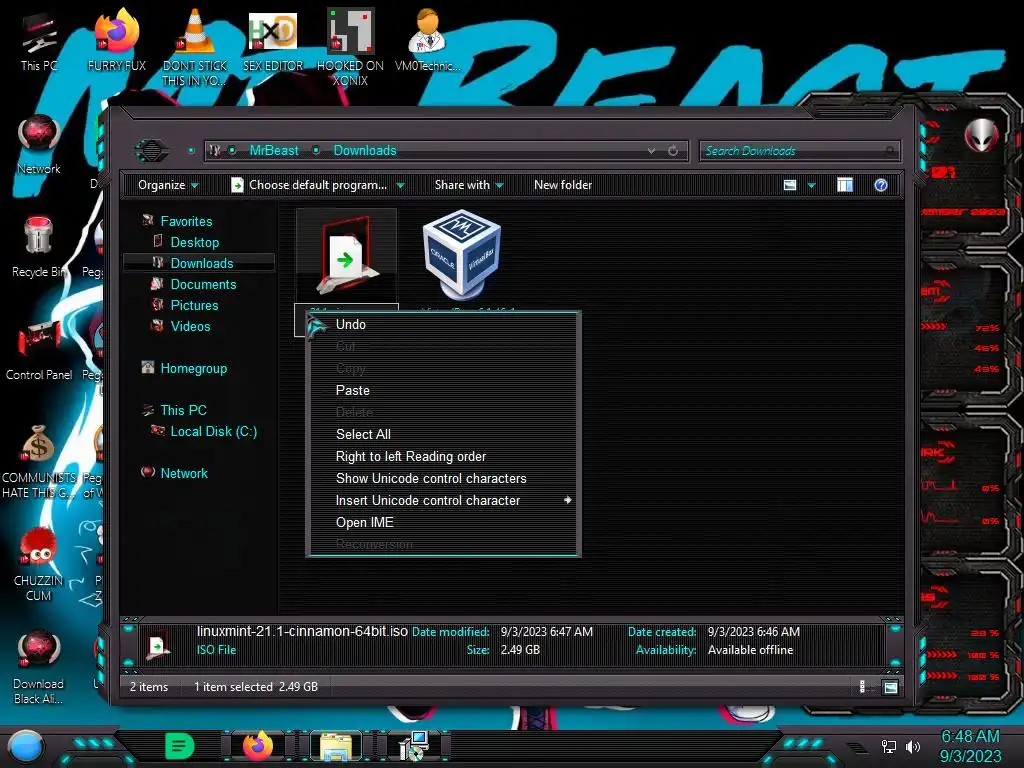Viewport: 1024px width, 768px height.
Task: Open the view options dropdown arrow
Action: click(x=812, y=185)
